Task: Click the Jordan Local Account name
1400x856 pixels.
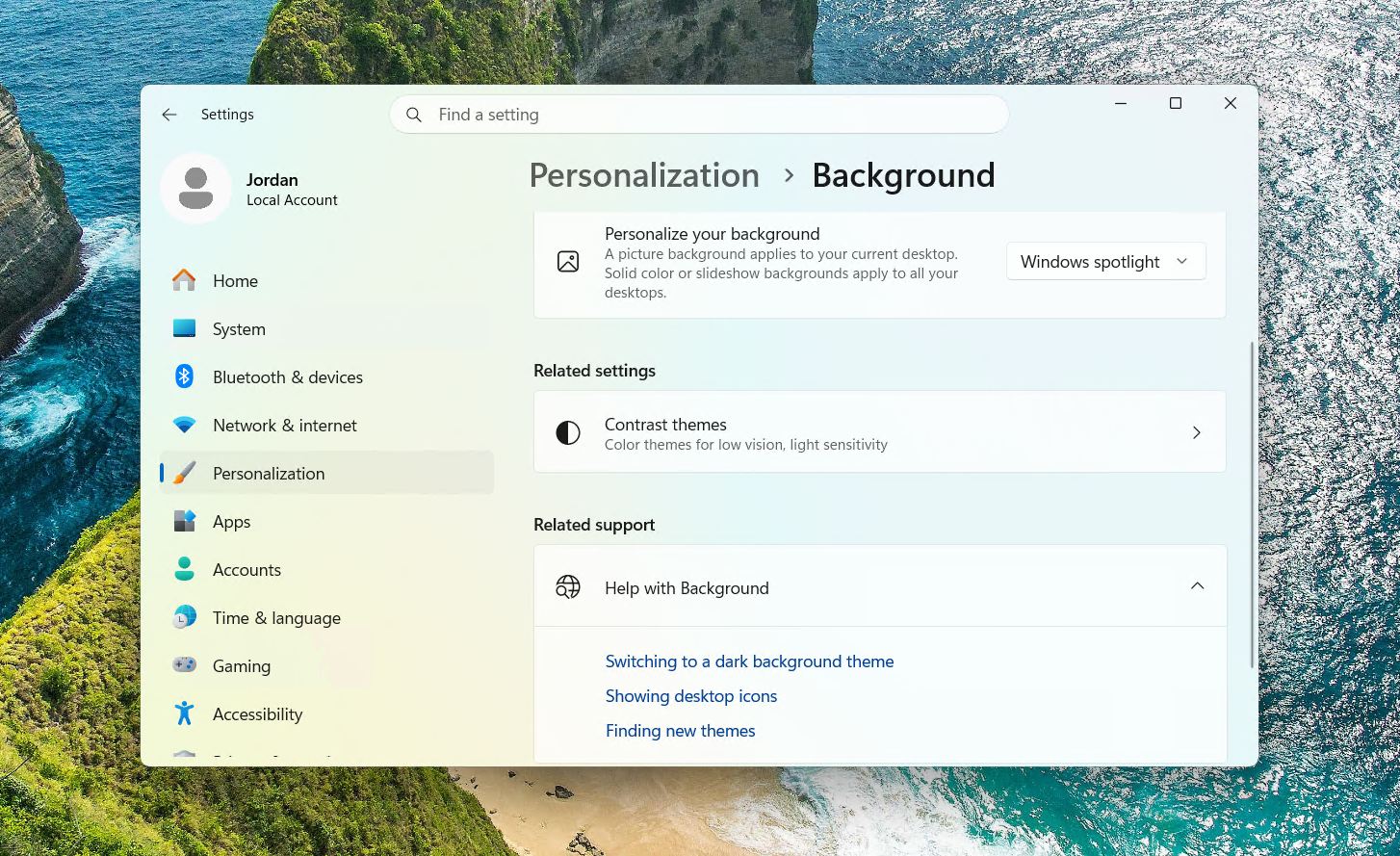Action: pos(292,189)
